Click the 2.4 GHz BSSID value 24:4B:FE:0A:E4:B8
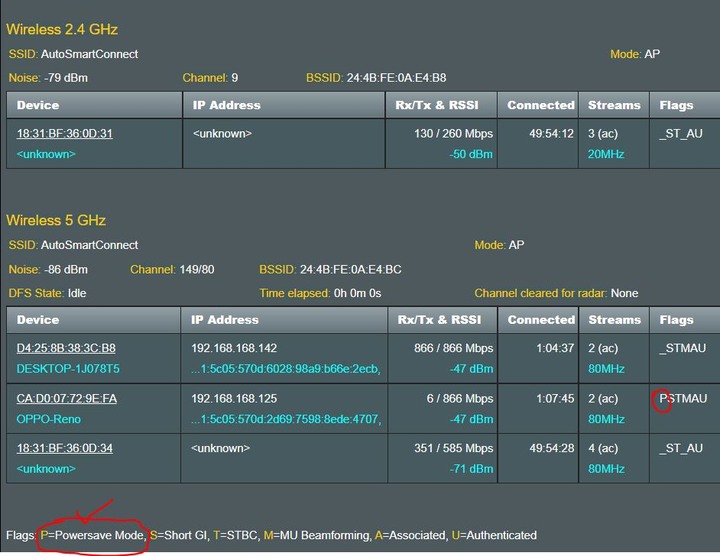 coord(396,78)
